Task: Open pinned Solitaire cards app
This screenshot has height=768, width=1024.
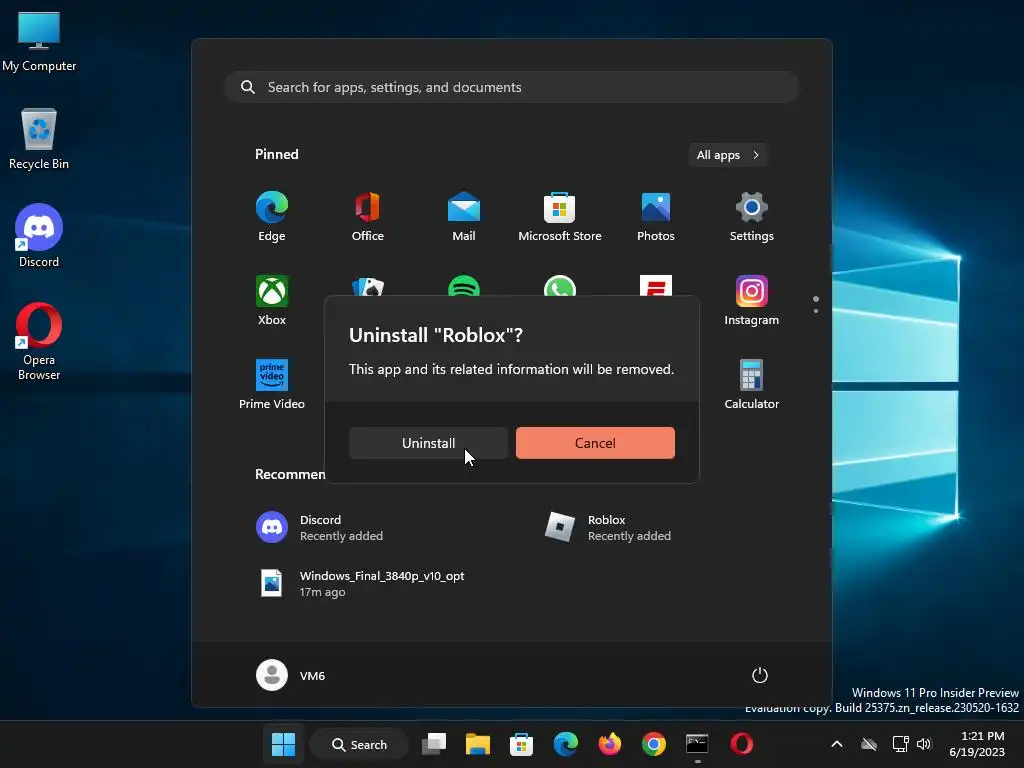Action: tap(368, 286)
